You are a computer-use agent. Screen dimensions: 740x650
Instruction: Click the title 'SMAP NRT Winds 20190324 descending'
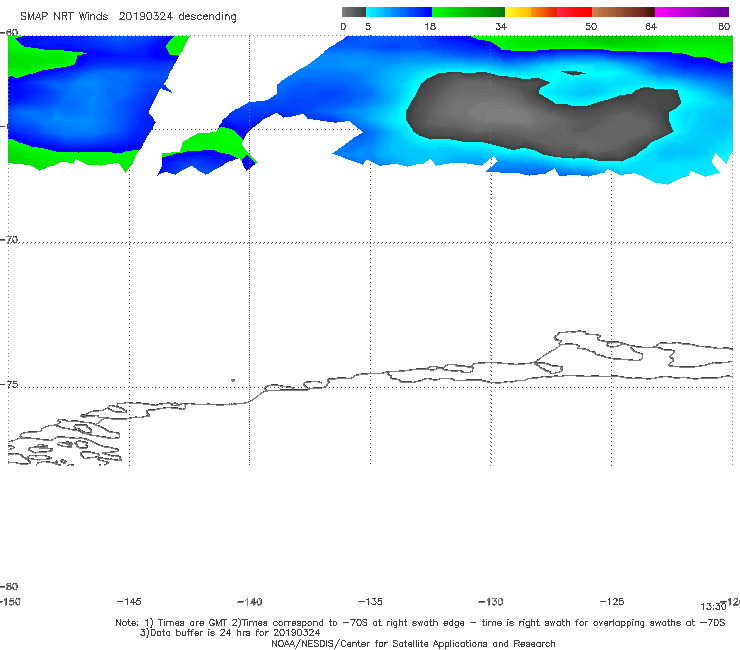[x=128, y=16]
